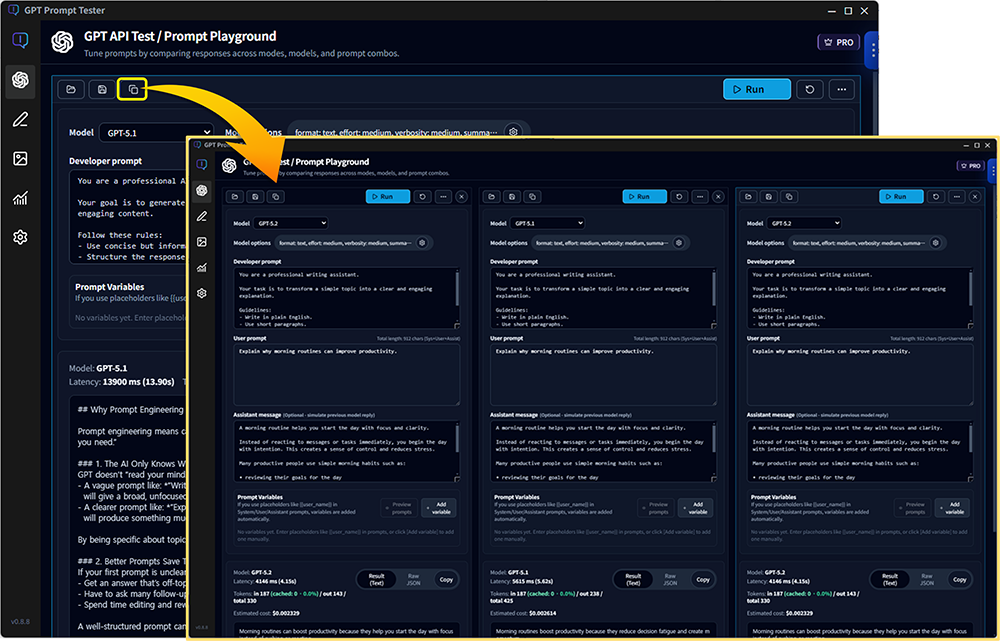1000x641 pixels.
Task: Select the OpenAI model icon in the sidebar
Action: click(21, 82)
